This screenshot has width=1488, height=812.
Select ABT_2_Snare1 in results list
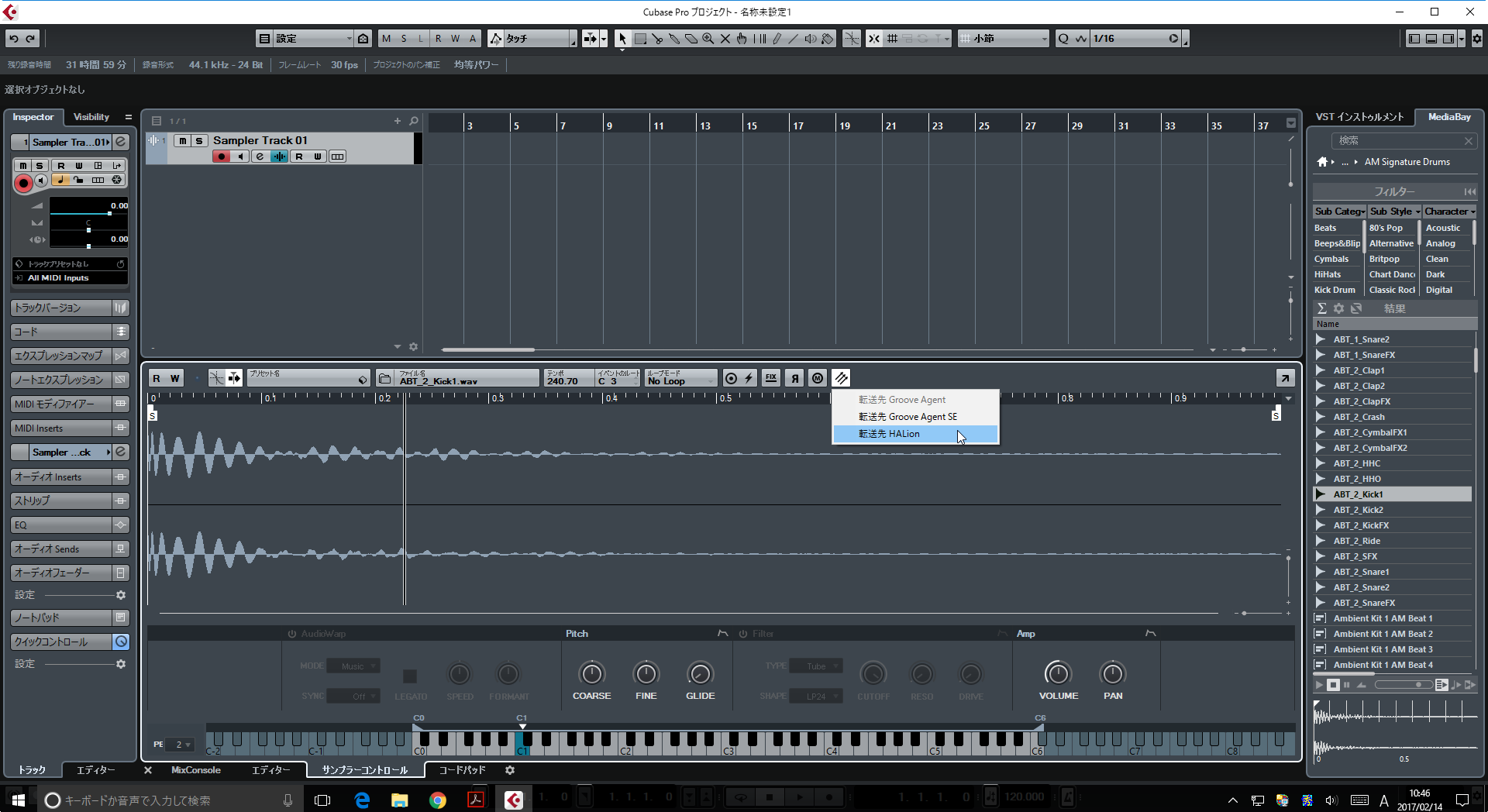[1393, 572]
